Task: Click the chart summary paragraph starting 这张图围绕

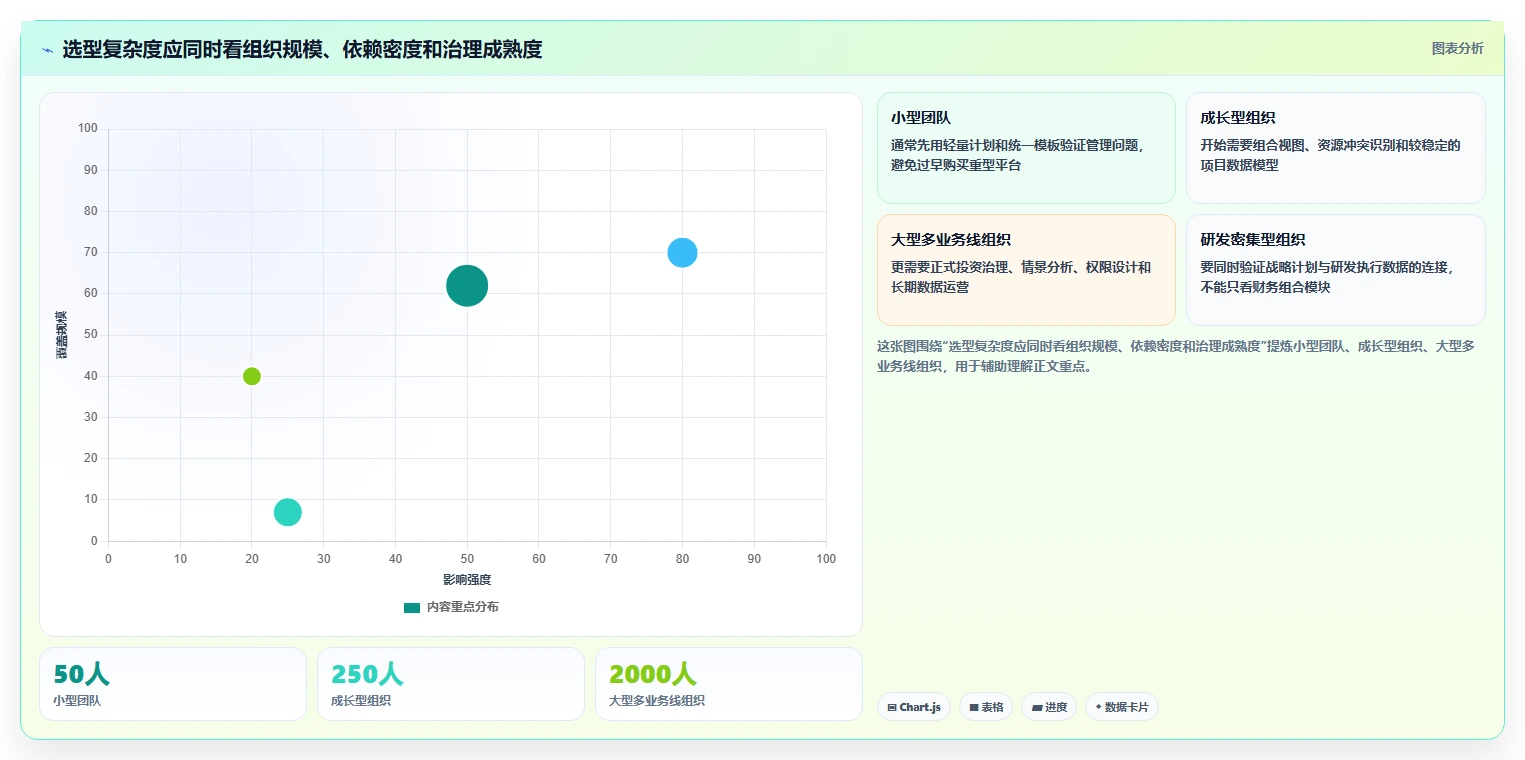Action: point(1176,356)
